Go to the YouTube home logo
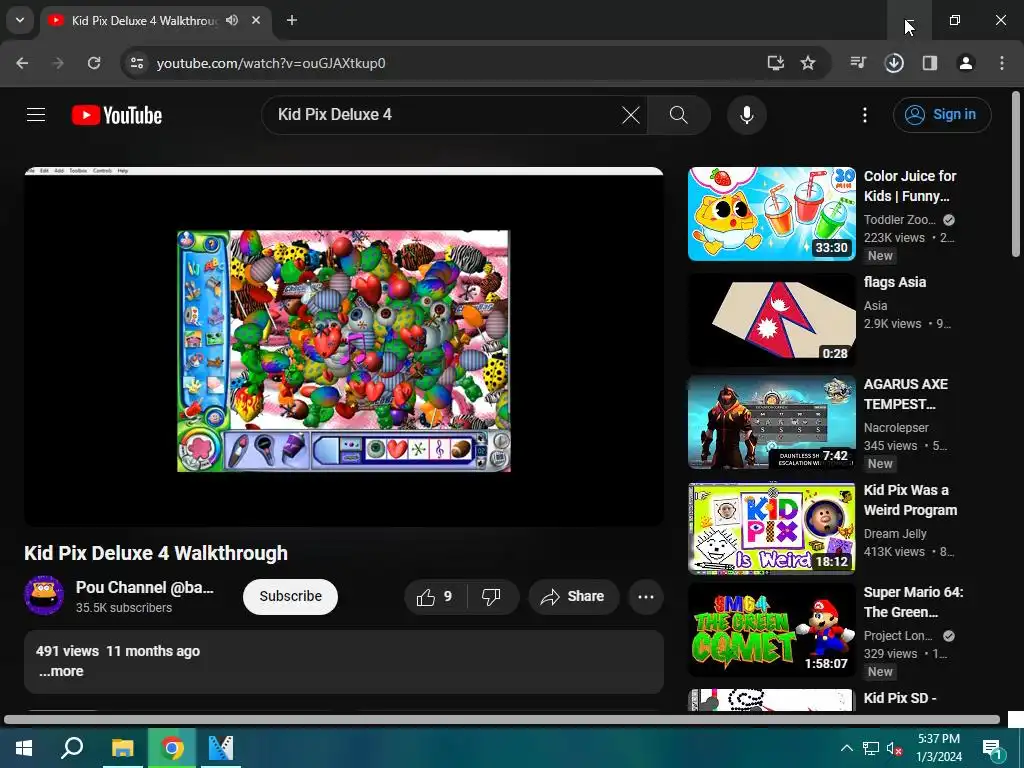This screenshot has height=768, width=1024. [x=117, y=115]
